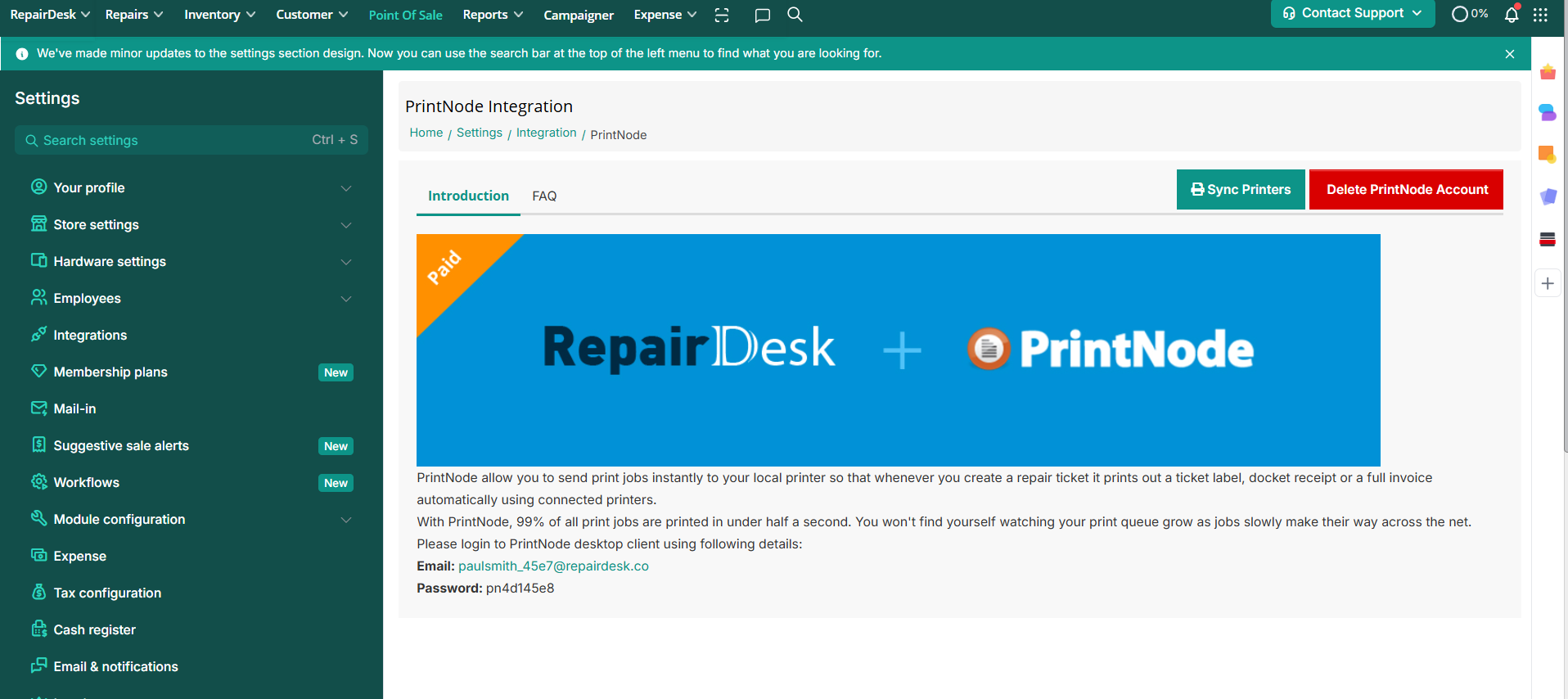Screen dimensions: 1568x699
Task: Dismiss the settings update banner
Action: tap(1510, 54)
